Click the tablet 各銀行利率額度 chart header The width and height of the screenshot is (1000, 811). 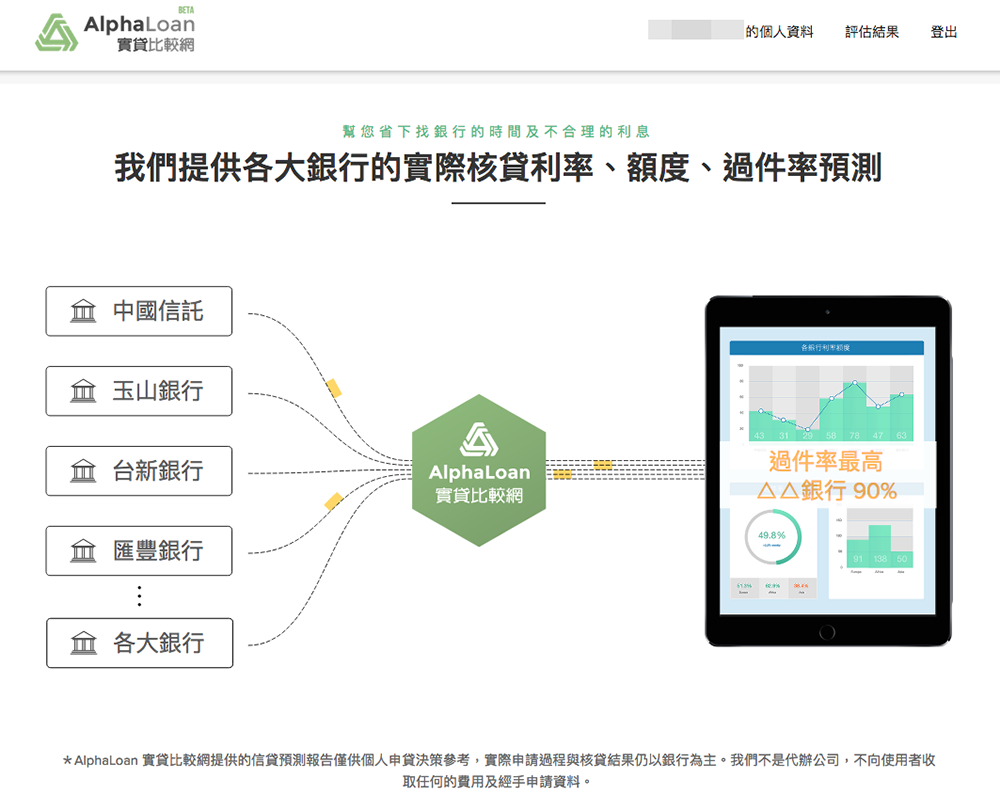point(827,347)
